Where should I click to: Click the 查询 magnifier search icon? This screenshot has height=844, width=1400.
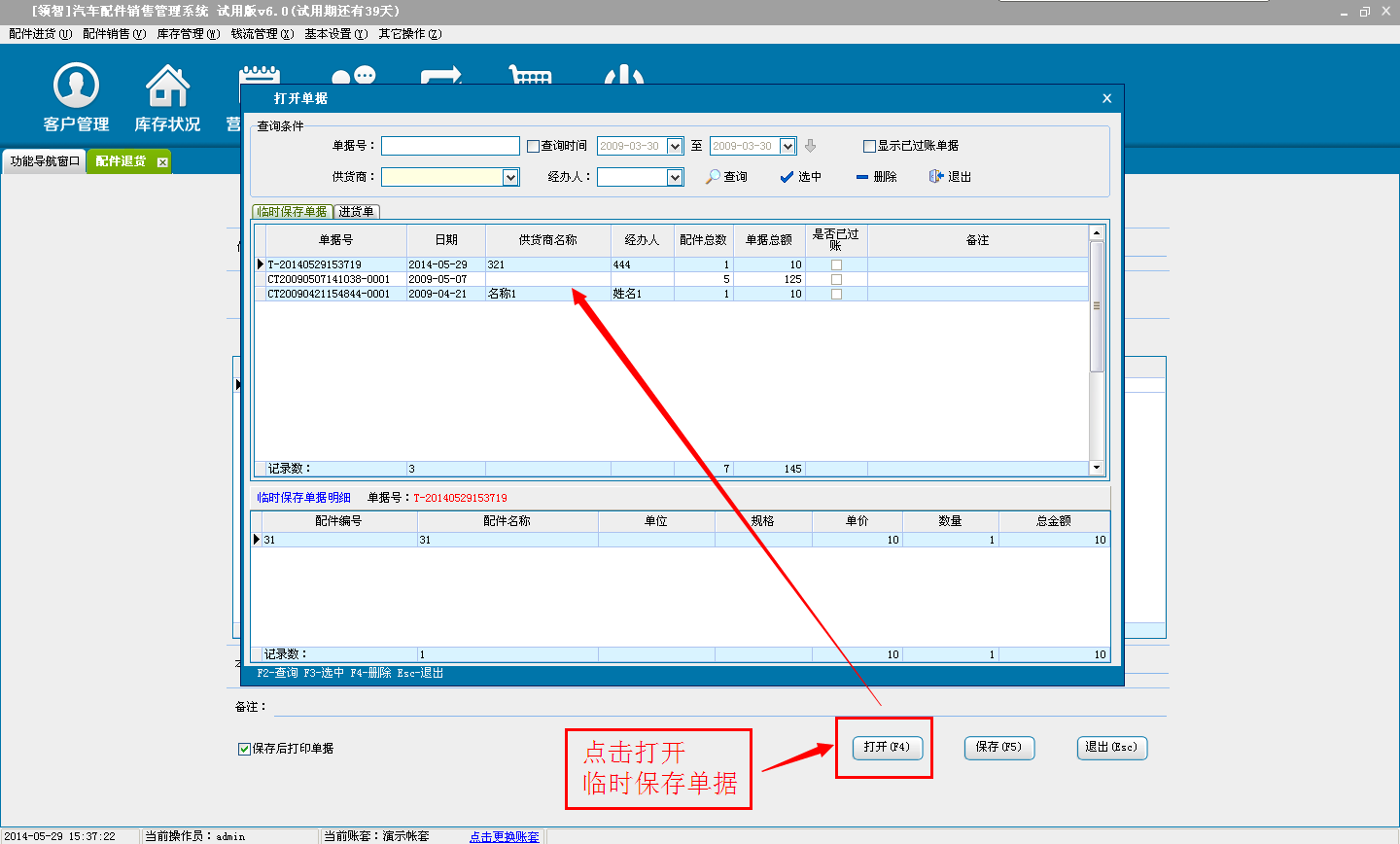714,177
